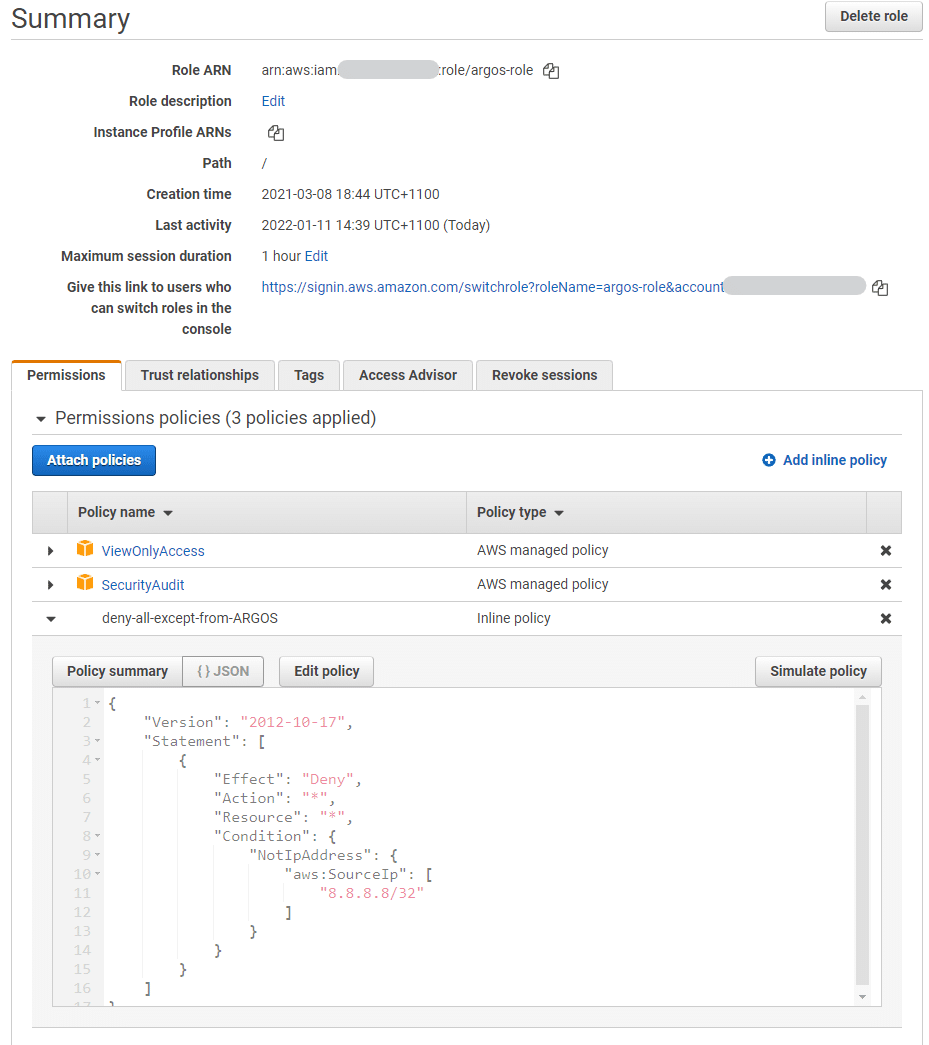The width and height of the screenshot is (929, 1045).
Task: Open the Policy type sort dropdown
Action: coord(556,511)
